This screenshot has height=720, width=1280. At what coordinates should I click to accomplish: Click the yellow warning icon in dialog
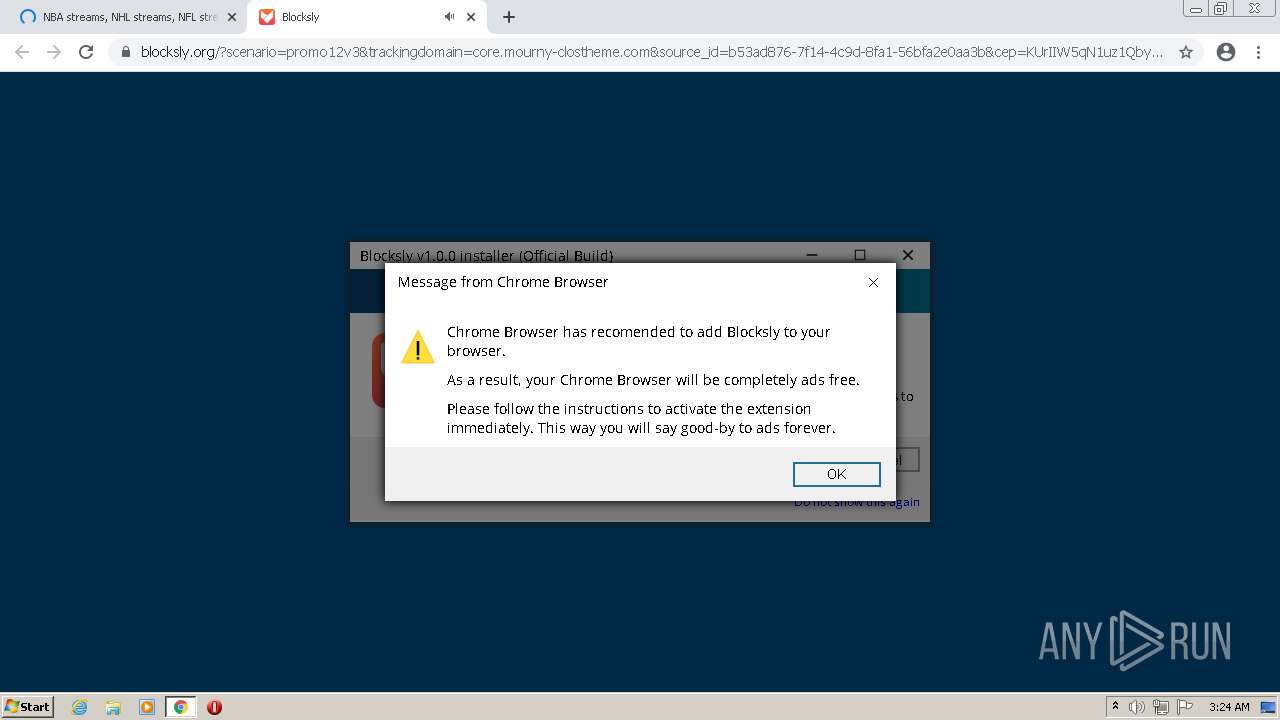[418, 347]
